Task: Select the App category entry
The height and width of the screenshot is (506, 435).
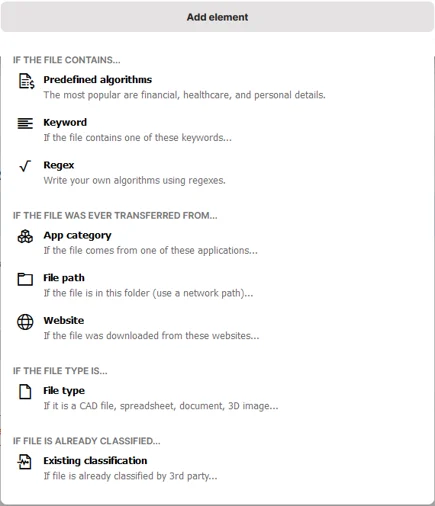Action: click(77, 235)
